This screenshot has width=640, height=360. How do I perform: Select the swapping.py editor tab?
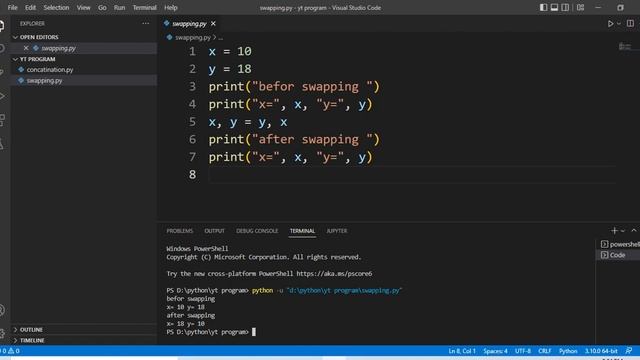pos(189,24)
